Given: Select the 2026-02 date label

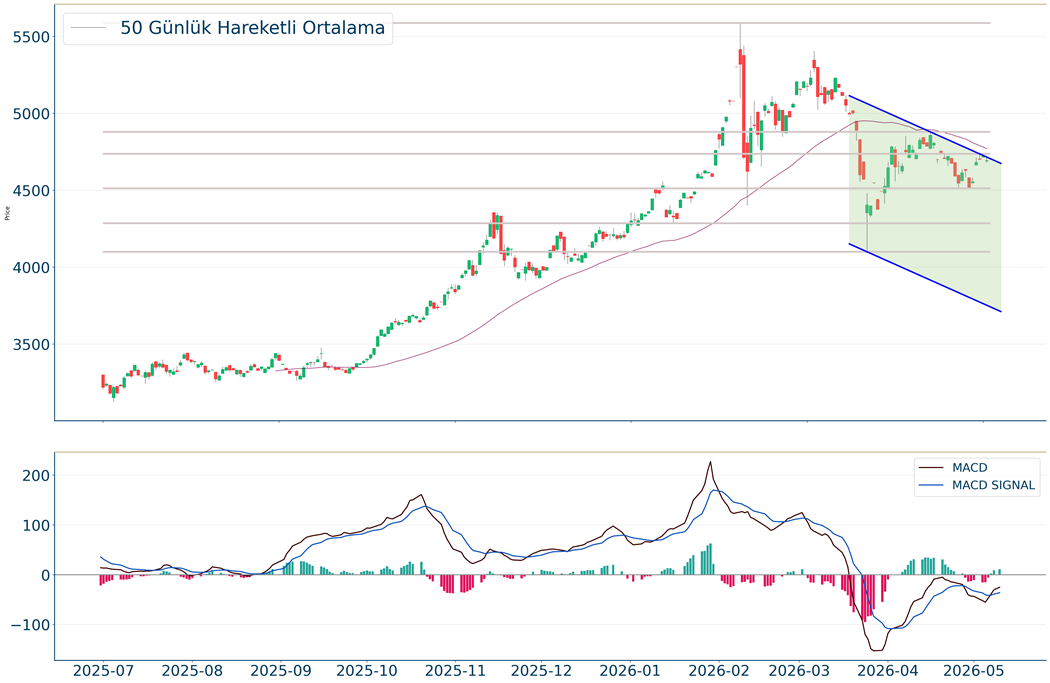Looking at the screenshot, I should (x=719, y=671).
